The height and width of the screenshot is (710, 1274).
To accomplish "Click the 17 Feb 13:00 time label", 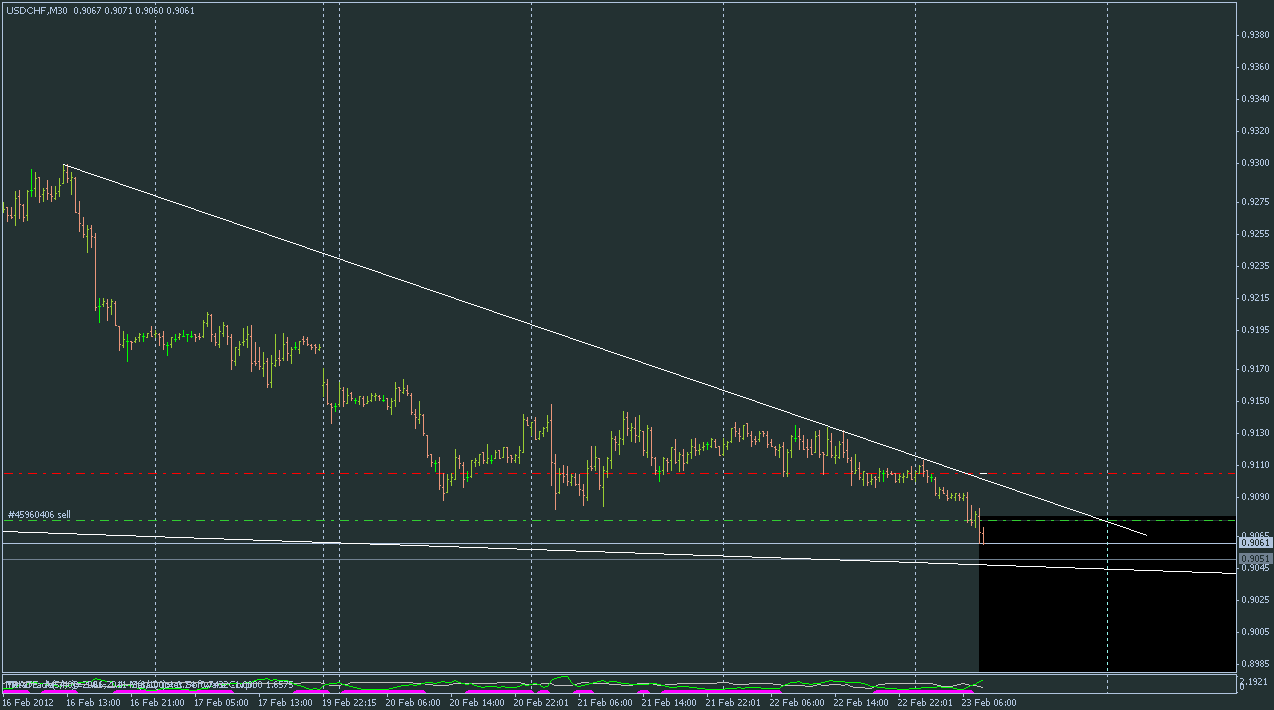I will [285, 703].
